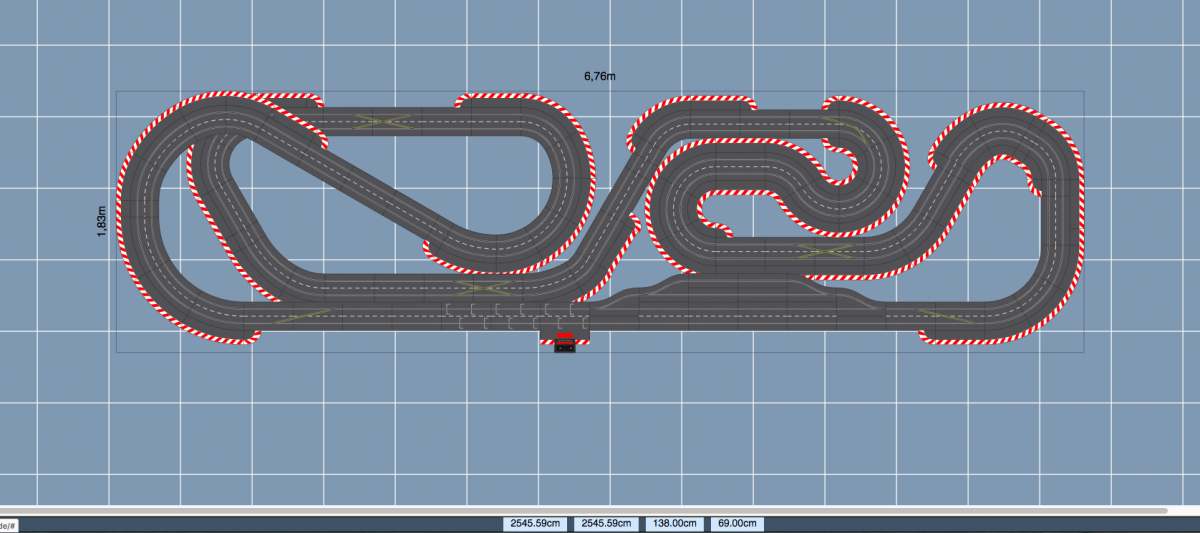Select the 138.00cm status field
The image size is (1200, 533).
click(673, 523)
